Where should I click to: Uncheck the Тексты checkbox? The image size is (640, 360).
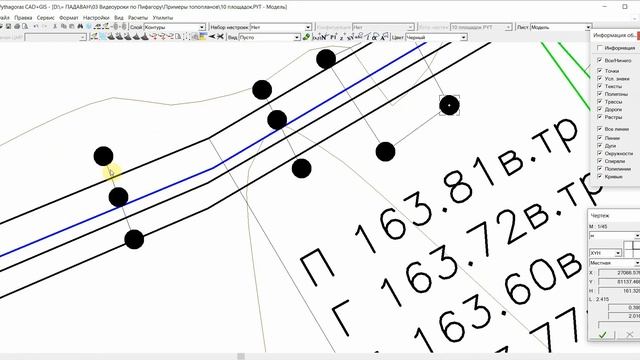pyautogui.click(x=600, y=86)
